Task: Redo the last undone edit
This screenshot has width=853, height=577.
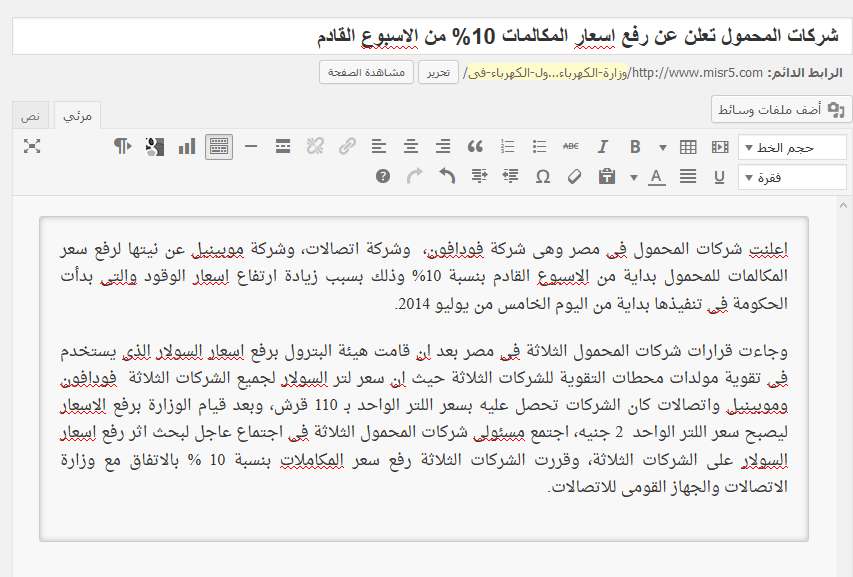Action: (415, 177)
